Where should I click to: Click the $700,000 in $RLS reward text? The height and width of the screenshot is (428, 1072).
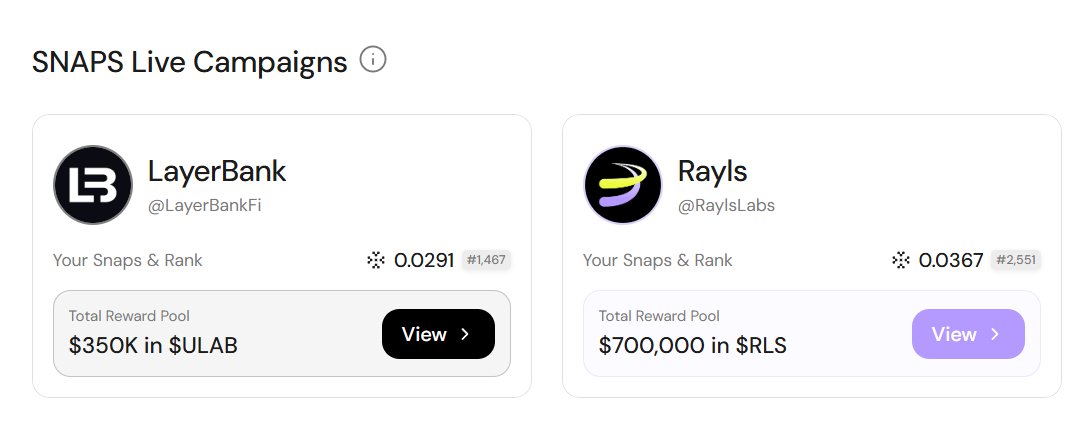click(692, 346)
